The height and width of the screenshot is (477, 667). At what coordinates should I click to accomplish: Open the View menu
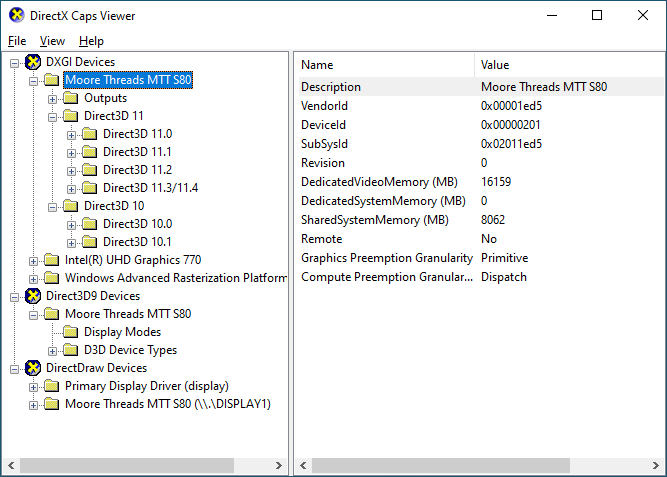[x=52, y=41]
